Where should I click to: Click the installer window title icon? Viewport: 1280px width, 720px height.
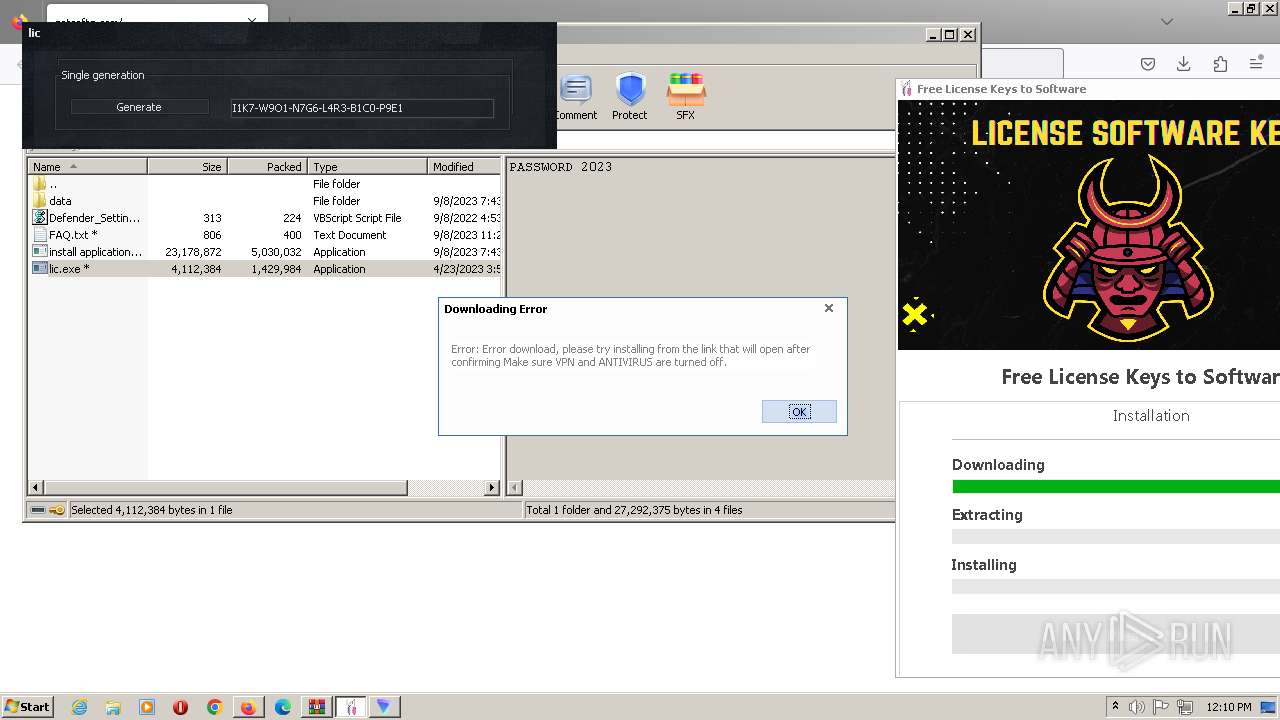pyautogui.click(x=906, y=89)
